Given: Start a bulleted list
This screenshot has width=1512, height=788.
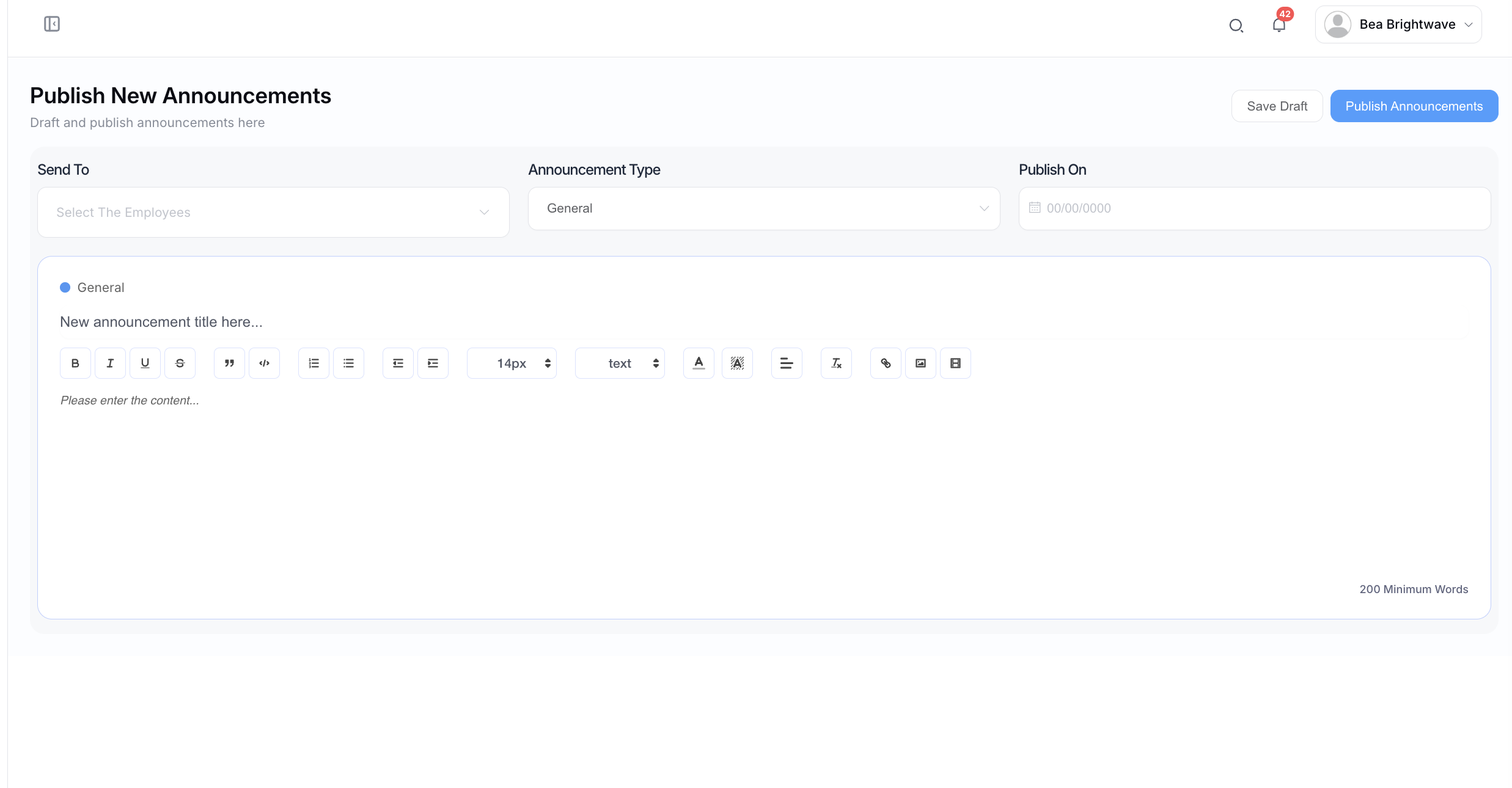Looking at the screenshot, I should pos(348,363).
